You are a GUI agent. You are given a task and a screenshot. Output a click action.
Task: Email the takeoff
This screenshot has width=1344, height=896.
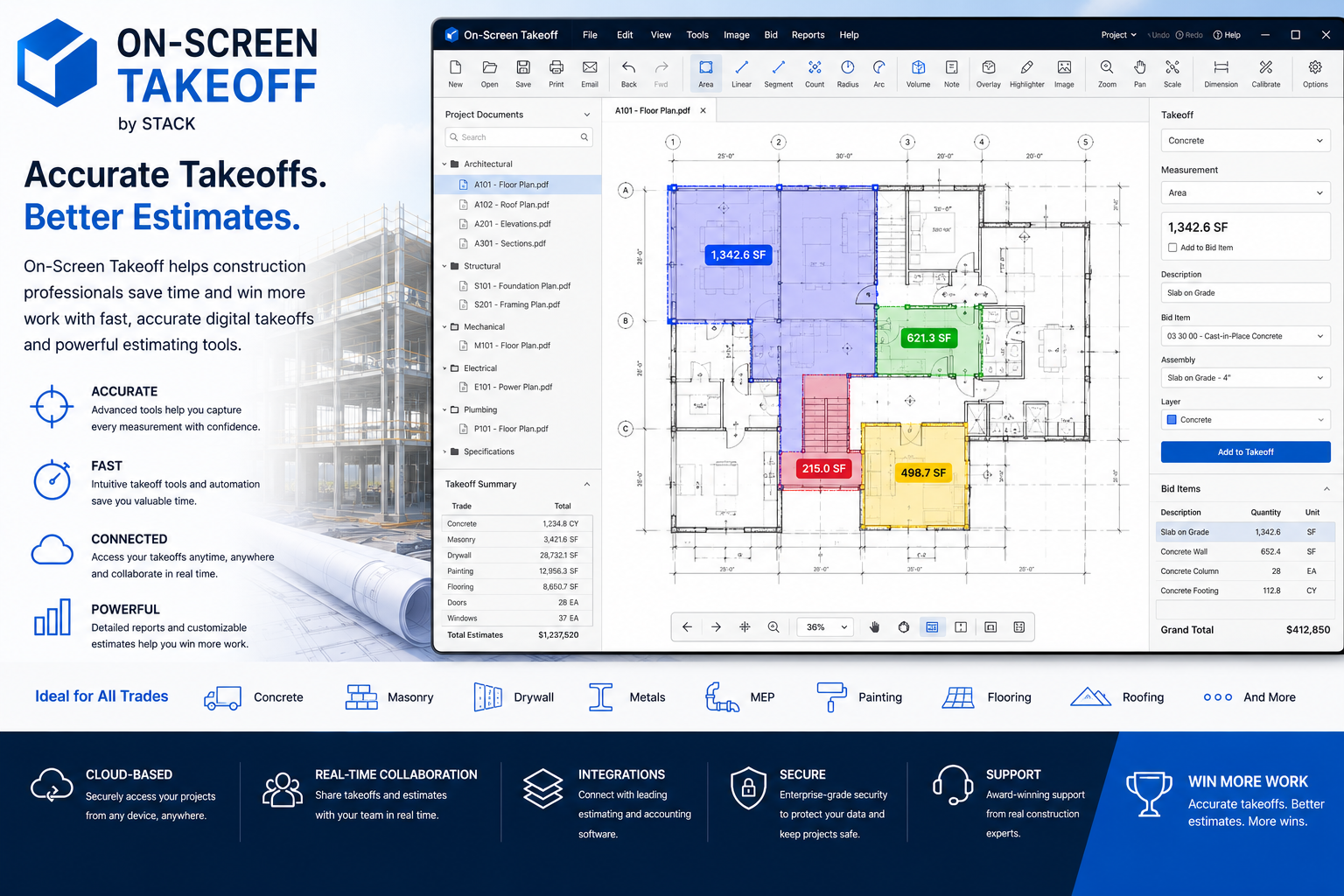590,73
